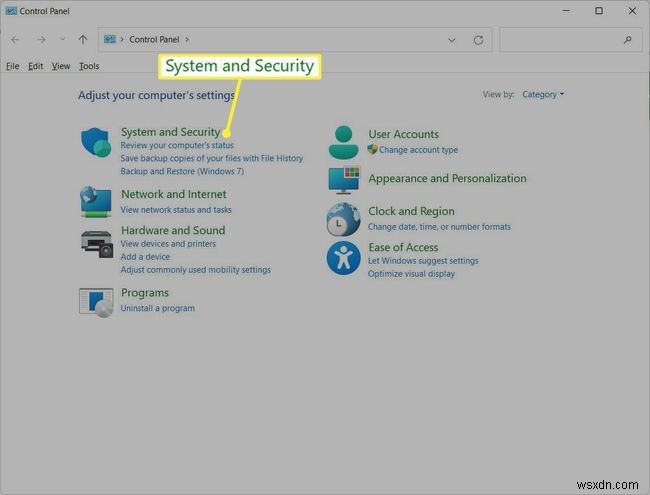Open Backup and Restore (Windows 7)
Screen dimensions: 650x495
pos(182,171)
